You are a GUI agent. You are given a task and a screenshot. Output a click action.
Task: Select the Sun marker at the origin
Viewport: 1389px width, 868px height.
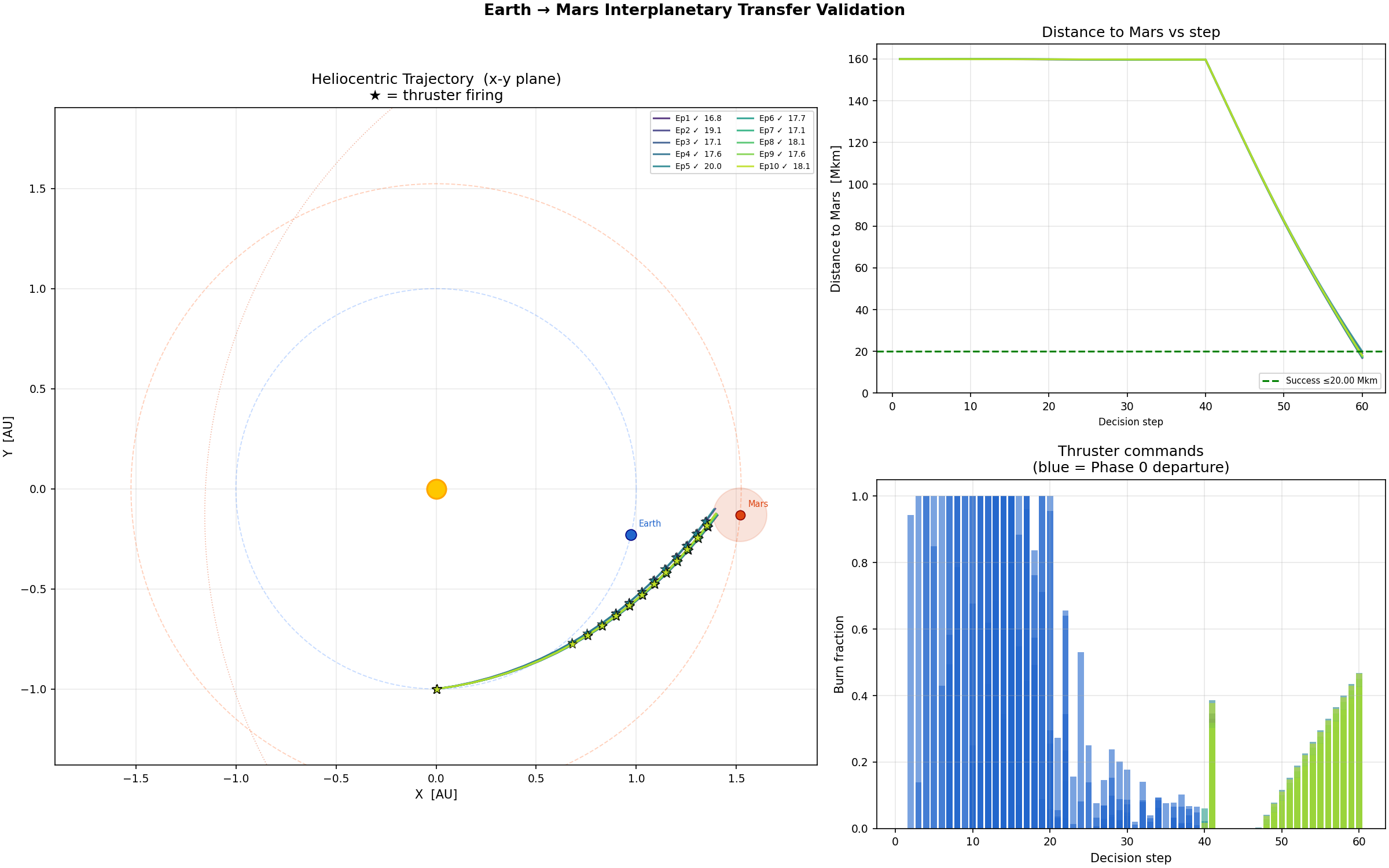click(x=435, y=489)
